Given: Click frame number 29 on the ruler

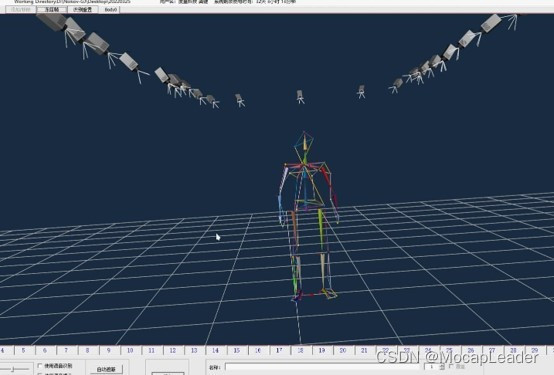Looking at the screenshot, I should (x=535, y=350).
